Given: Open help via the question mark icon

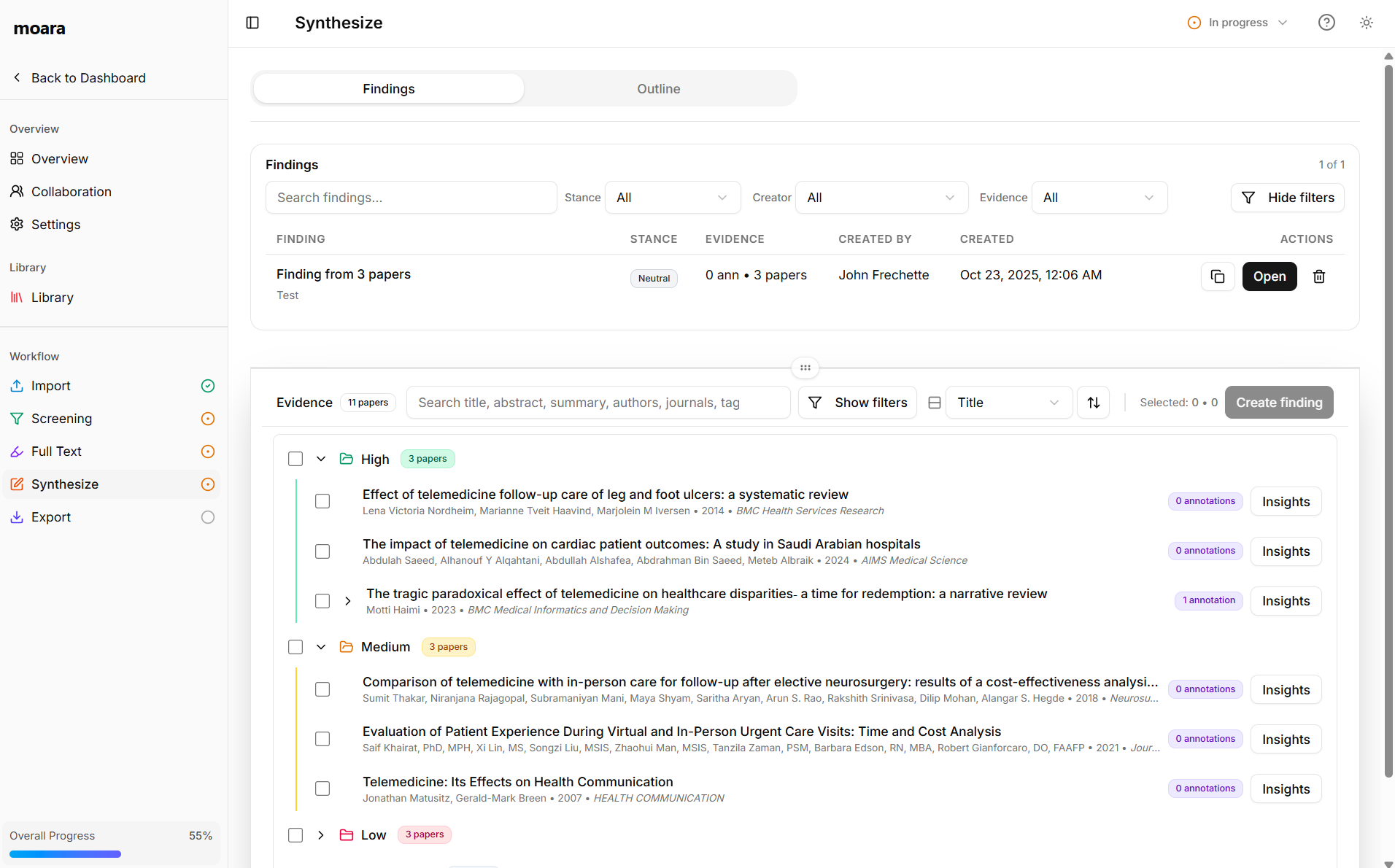Looking at the screenshot, I should point(1326,22).
